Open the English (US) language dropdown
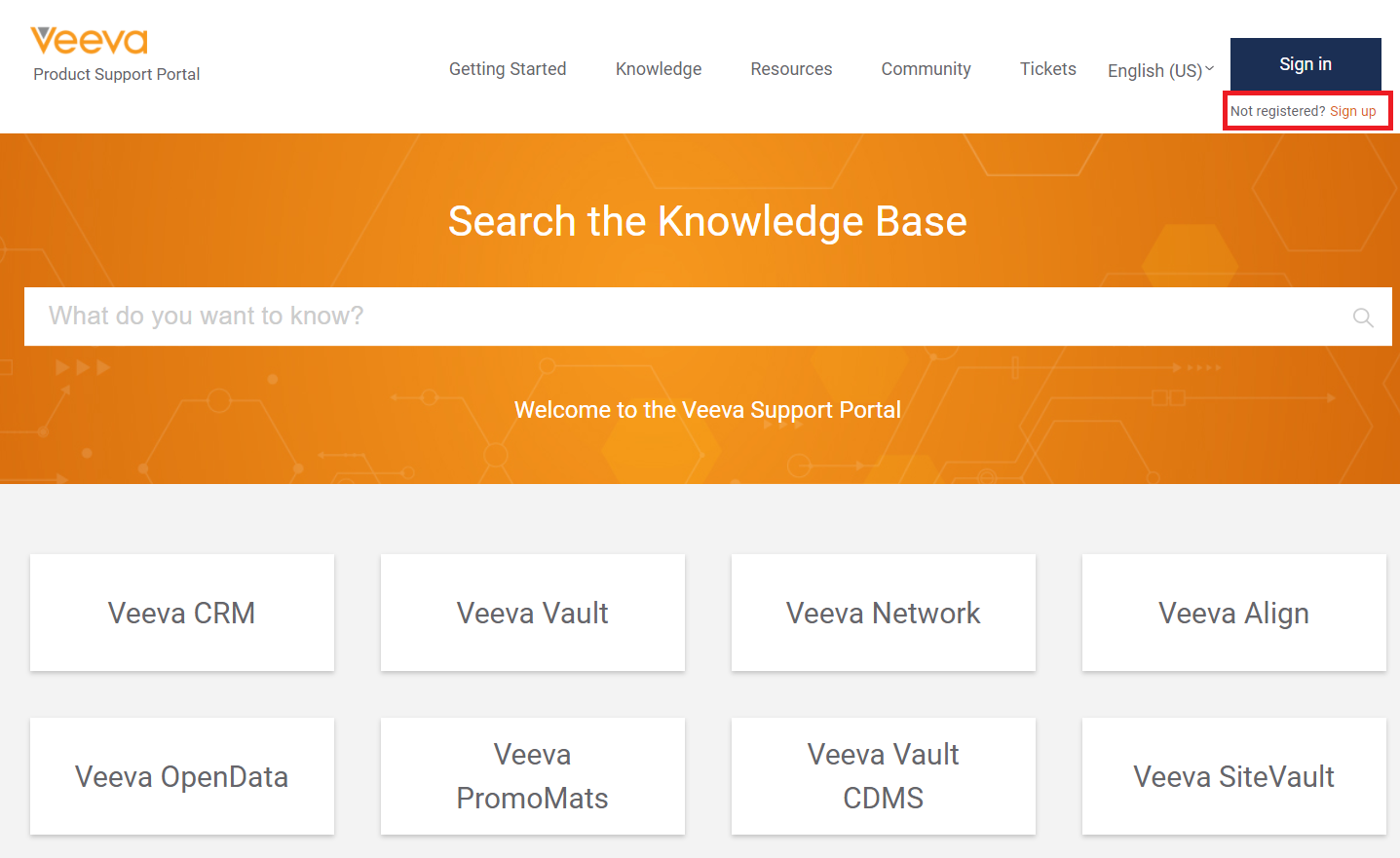The image size is (1400, 858). coord(1160,70)
